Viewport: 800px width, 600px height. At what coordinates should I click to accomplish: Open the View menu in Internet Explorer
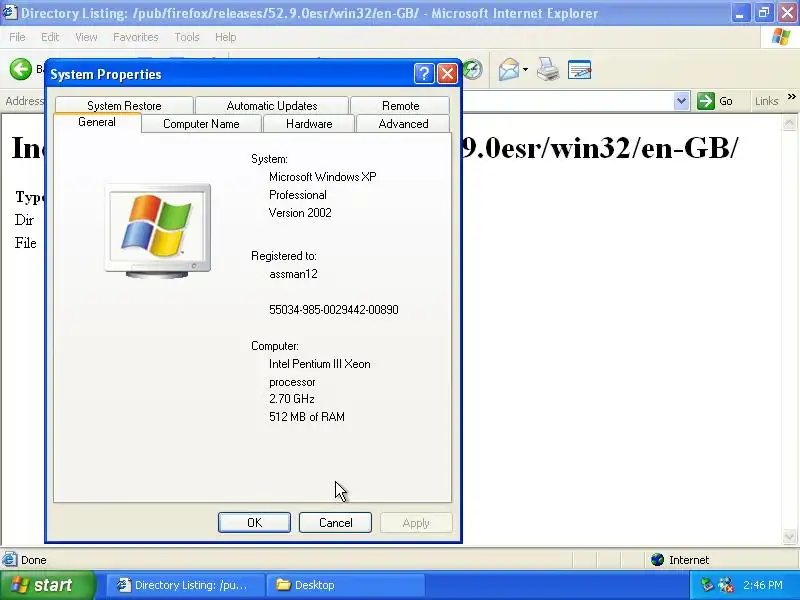(86, 37)
